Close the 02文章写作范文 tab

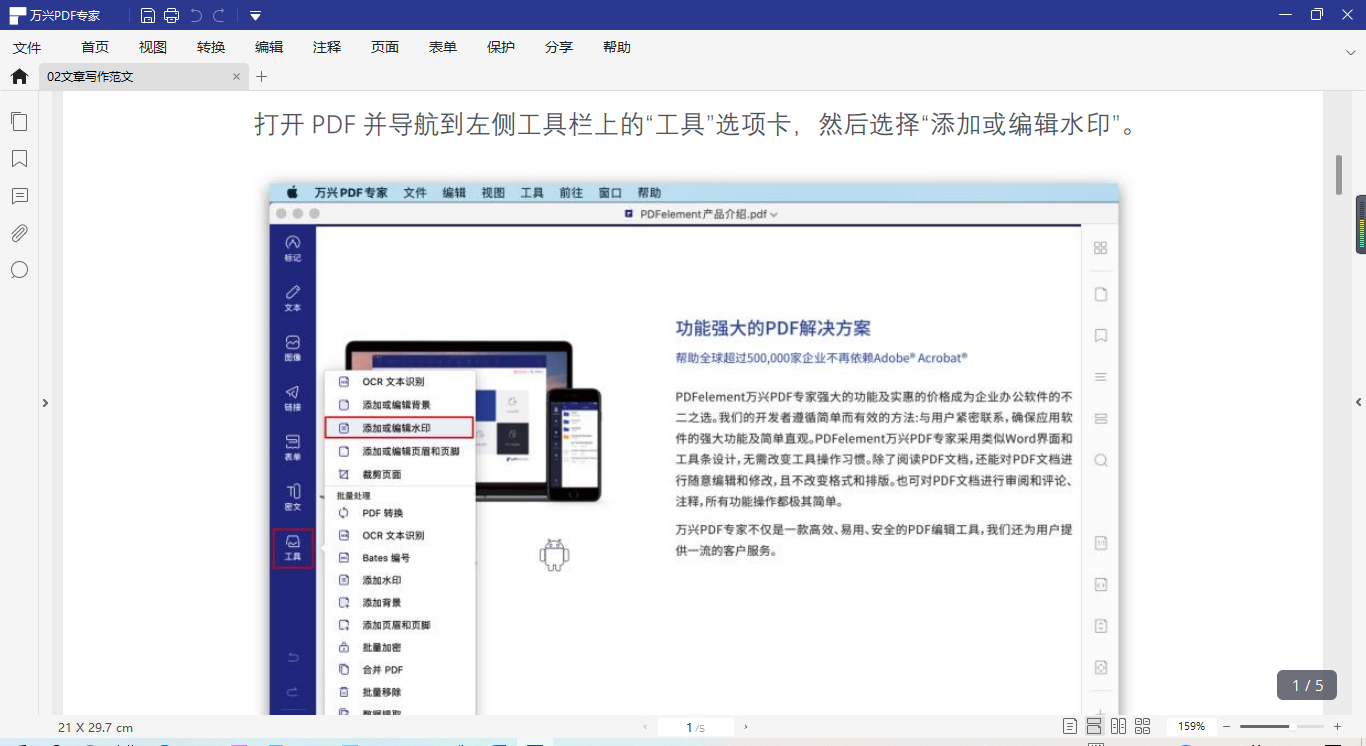(x=237, y=76)
